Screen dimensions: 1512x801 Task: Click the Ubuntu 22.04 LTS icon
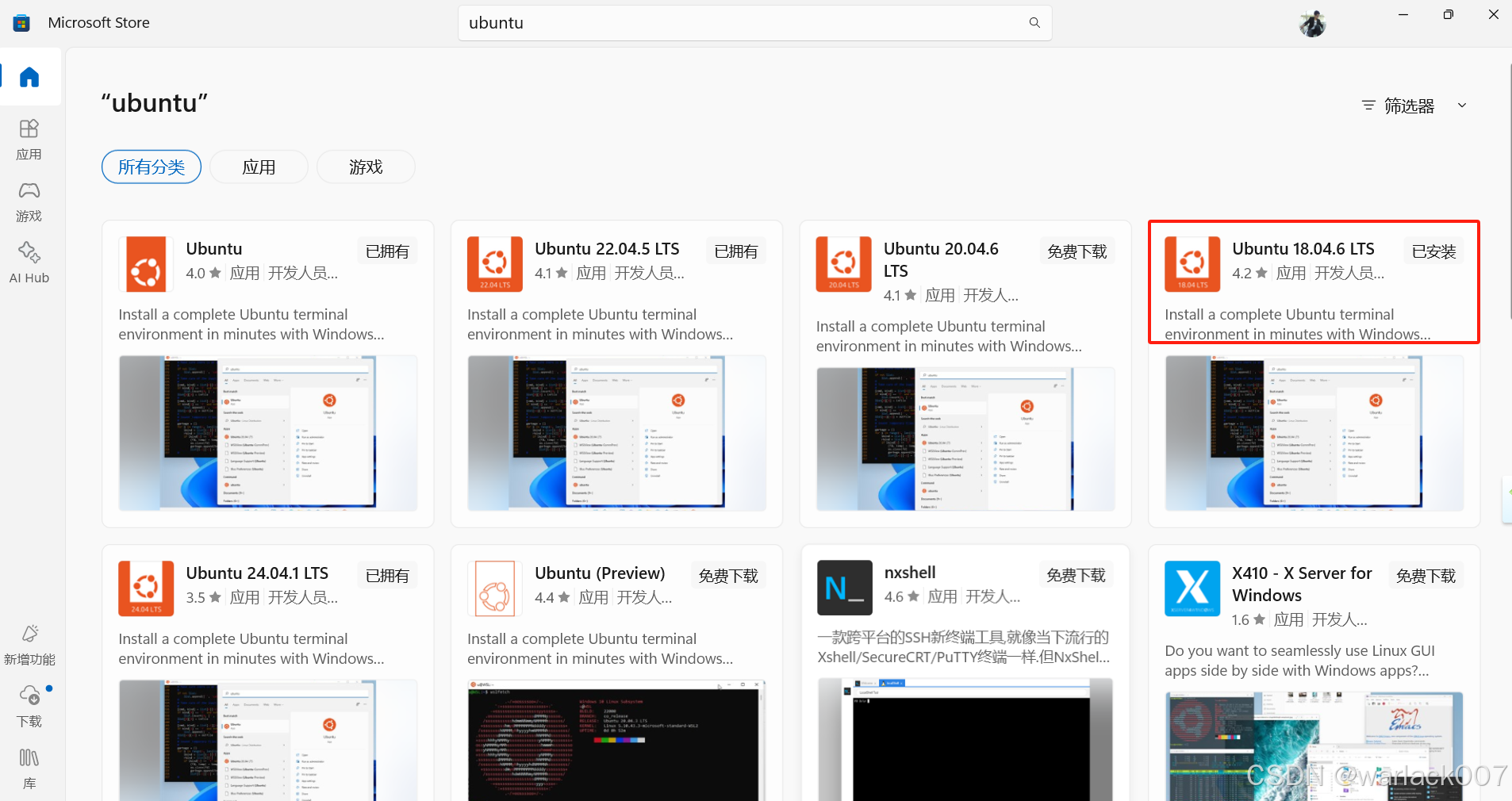coord(495,264)
